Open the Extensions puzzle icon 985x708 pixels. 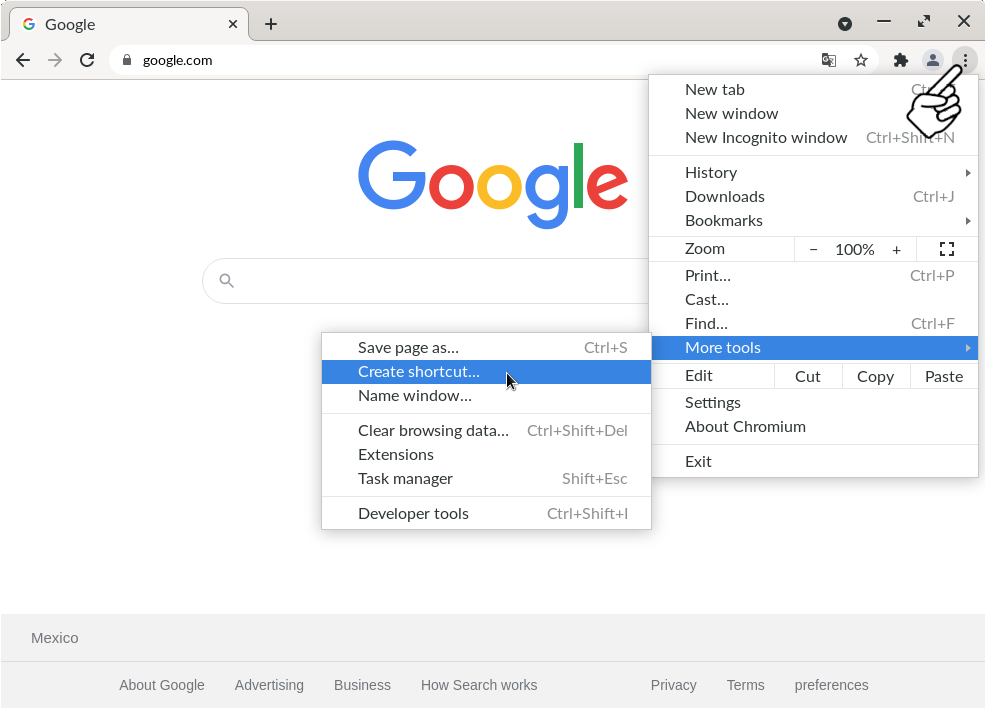tap(901, 60)
